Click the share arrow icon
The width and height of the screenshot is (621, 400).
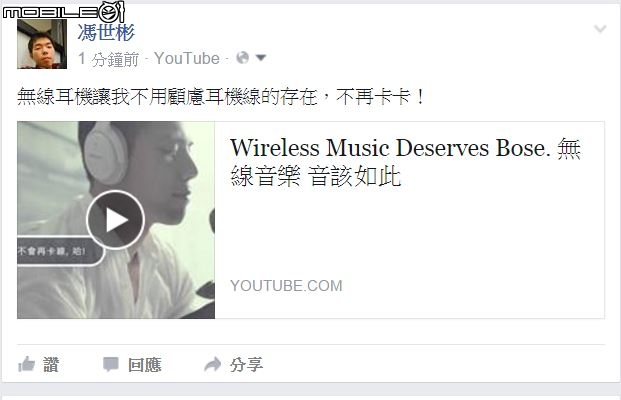point(213,364)
